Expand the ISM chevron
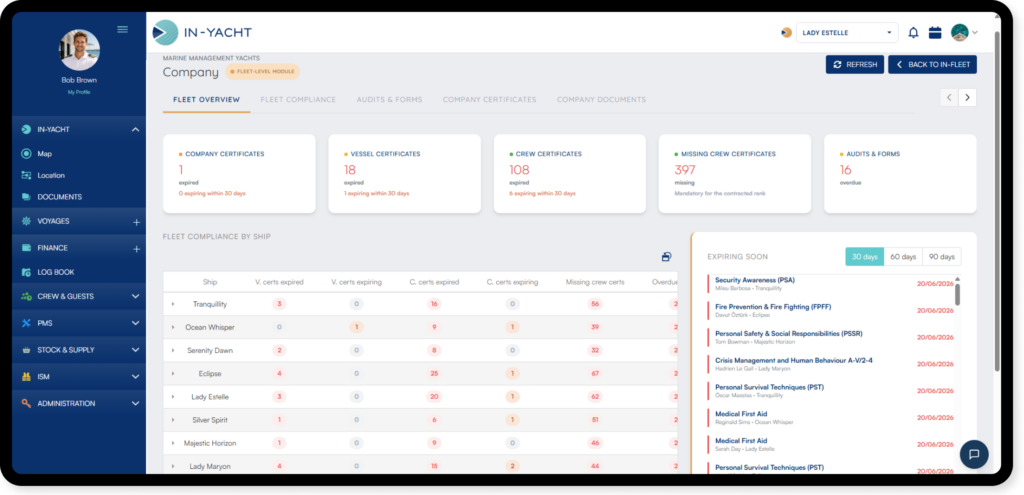 (x=135, y=377)
